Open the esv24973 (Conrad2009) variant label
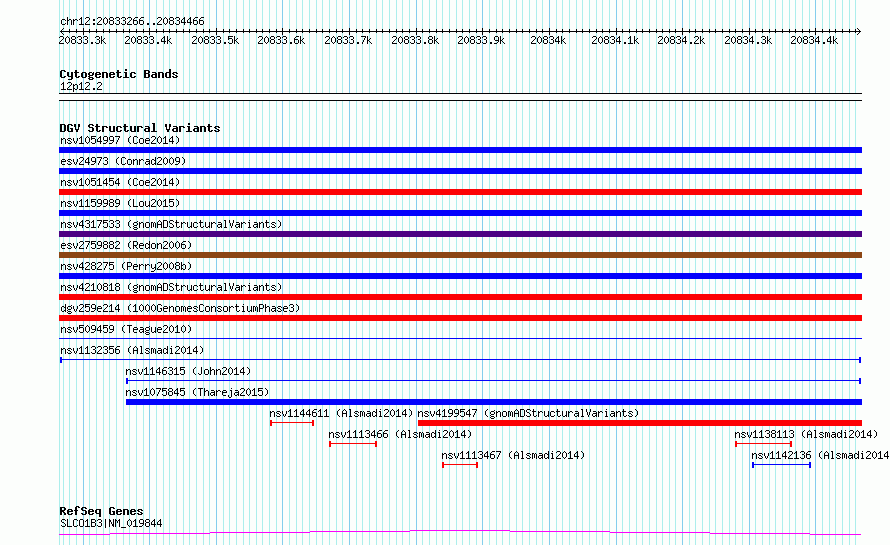890x545 pixels. tap(123, 161)
